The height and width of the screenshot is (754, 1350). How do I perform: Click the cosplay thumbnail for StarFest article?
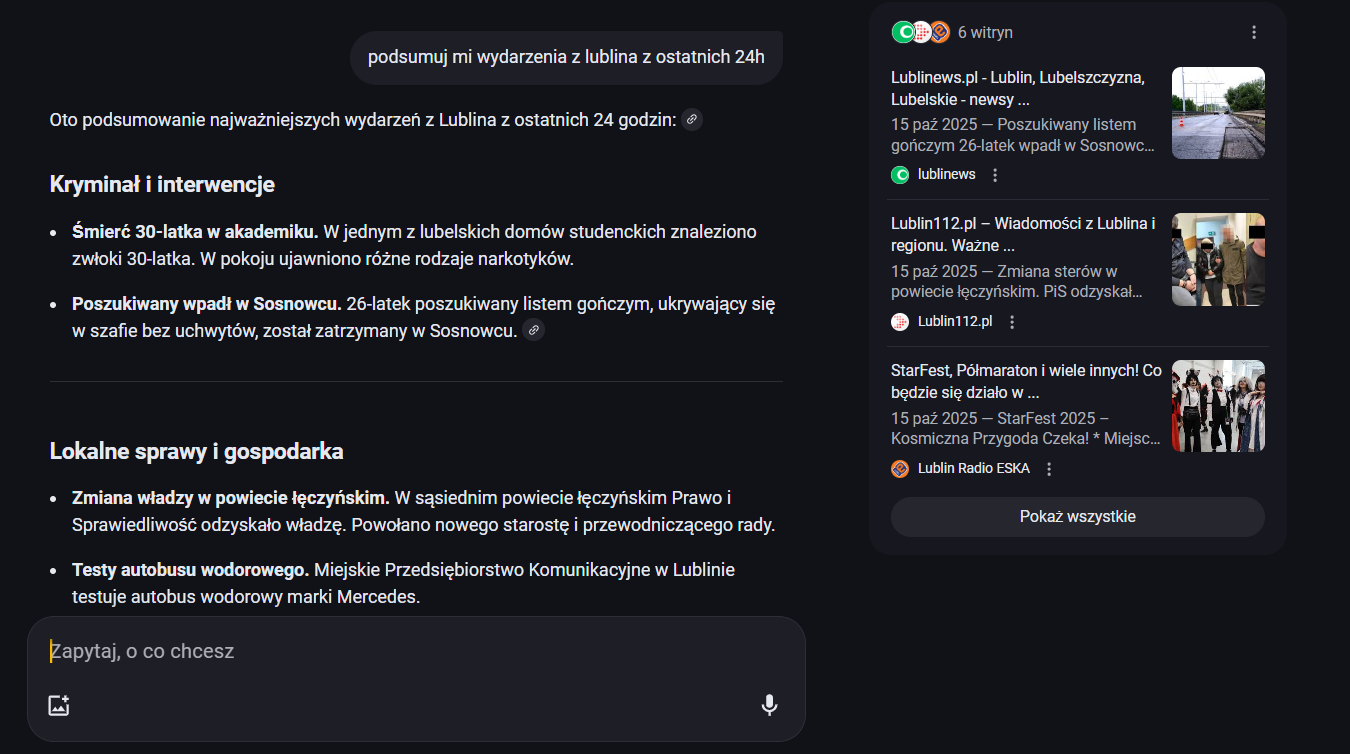coord(1218,406)
